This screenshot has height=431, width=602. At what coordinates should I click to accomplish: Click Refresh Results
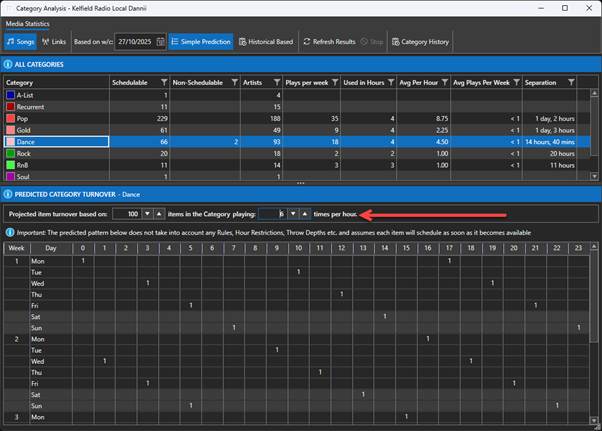click(329, 42)
